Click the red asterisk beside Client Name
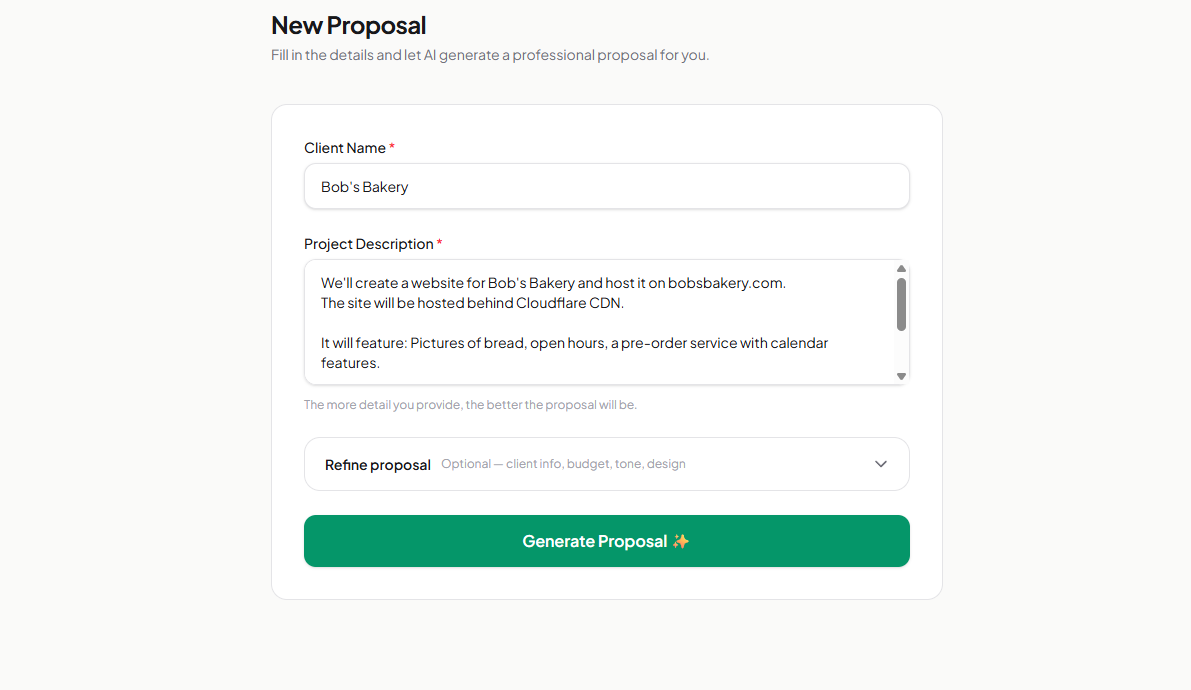The width and height of the screenshot is (1191, 690). 391,147
